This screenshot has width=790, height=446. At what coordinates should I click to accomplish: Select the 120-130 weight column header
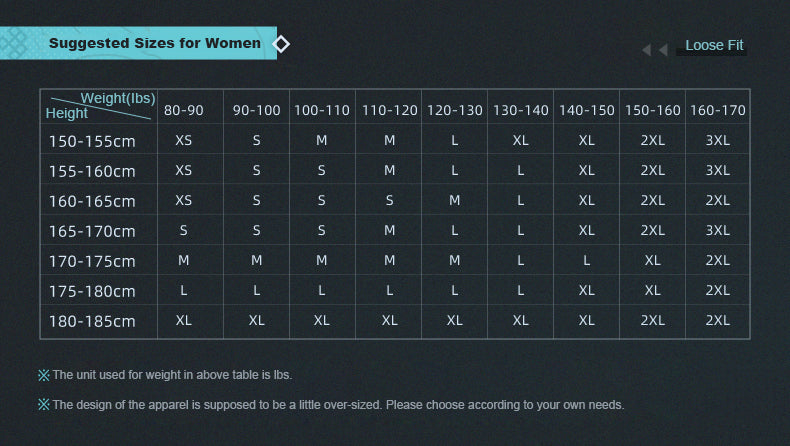click(454, 110)
